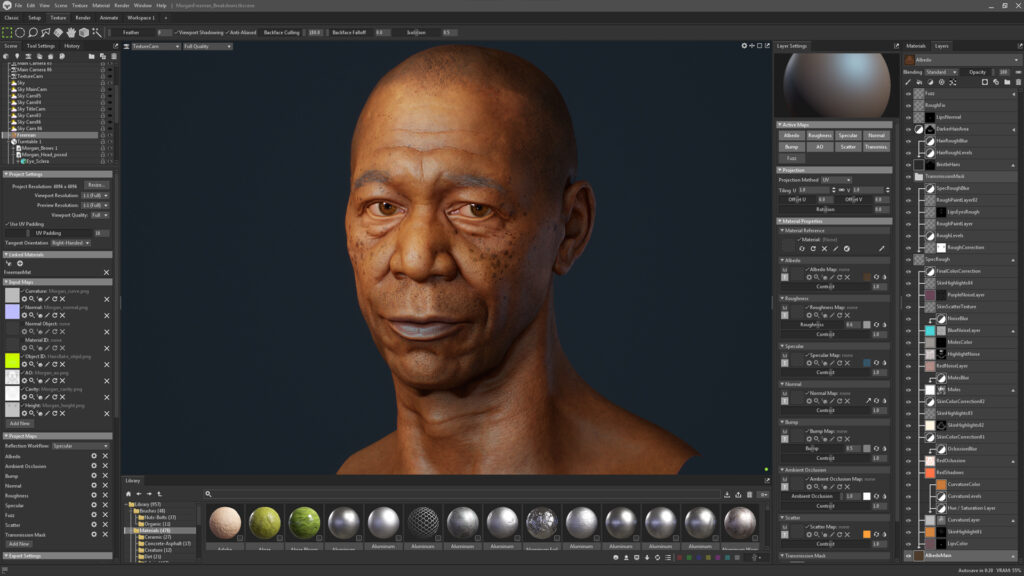The height and width of the screenshot is (576, 1024).
Task: Remove FreemanMat linked material with X
Action: (107, 272)
